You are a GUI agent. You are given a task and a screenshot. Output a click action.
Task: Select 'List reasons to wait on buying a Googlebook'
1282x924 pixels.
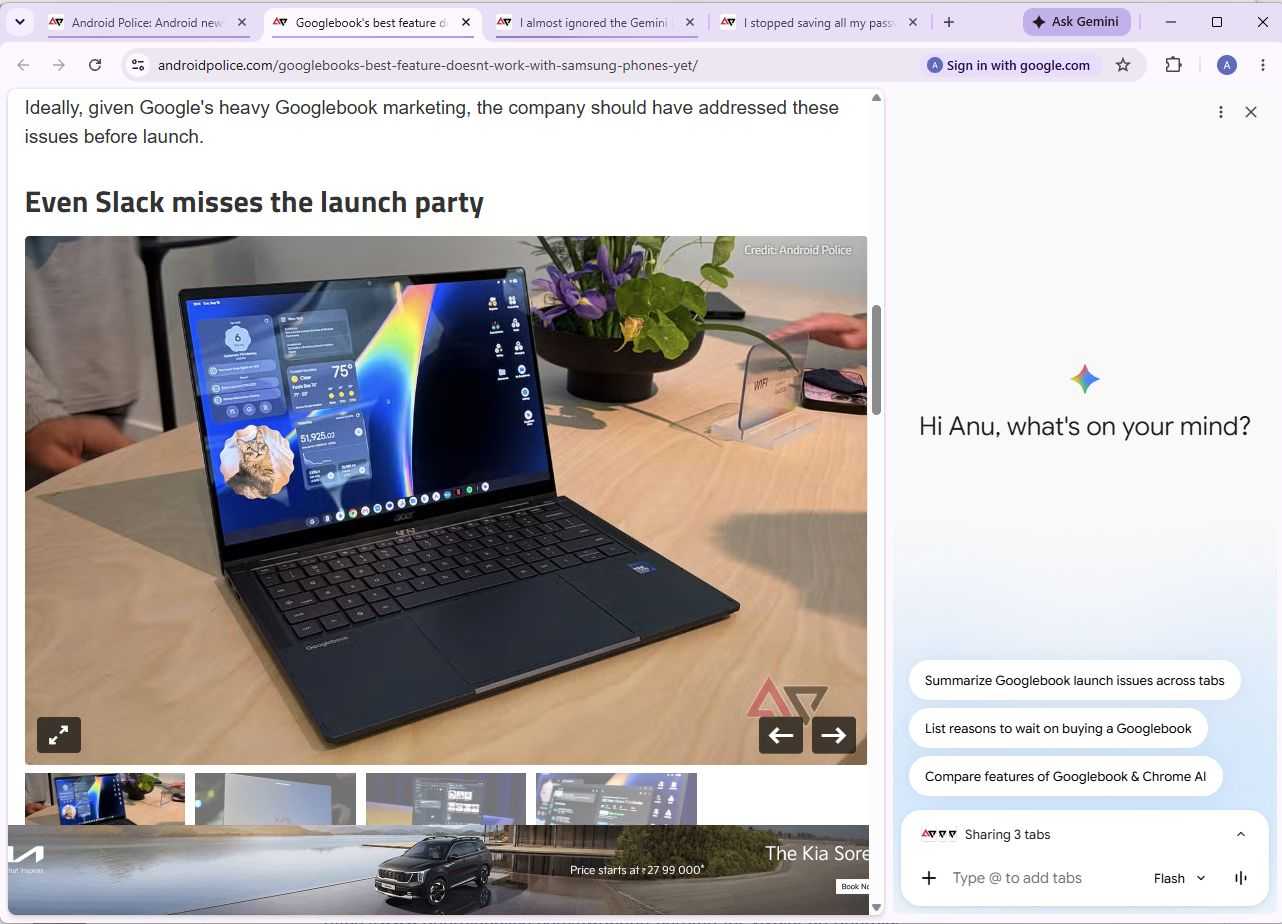tap(1058, 728)
